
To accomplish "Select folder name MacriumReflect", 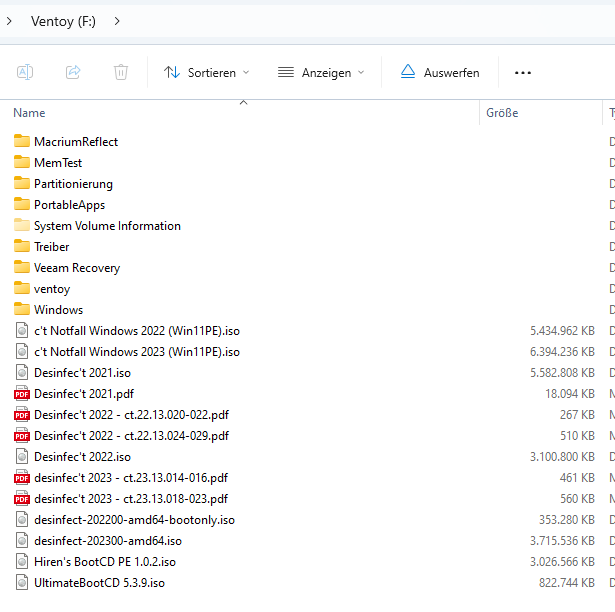I will pyautogui.click(x=76, y=142).
